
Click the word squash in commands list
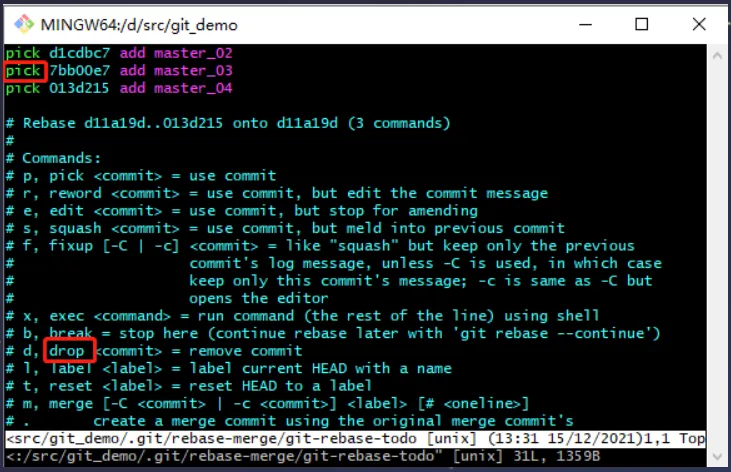tap(75, 229)
